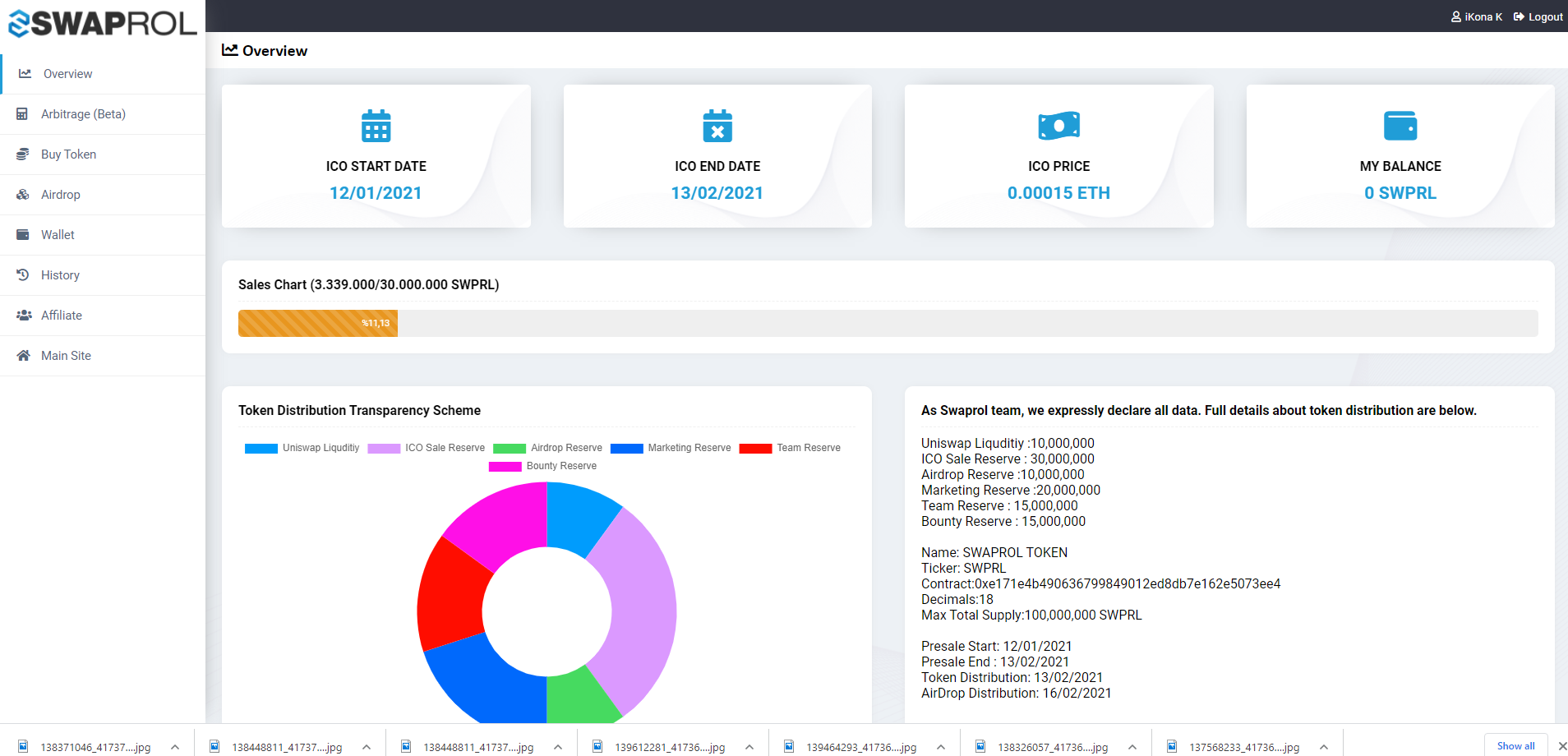This screenshot has width=1568, height=756.
Task: Expand options for 139612281_41736 jpg download
Action: pos(749,747)
